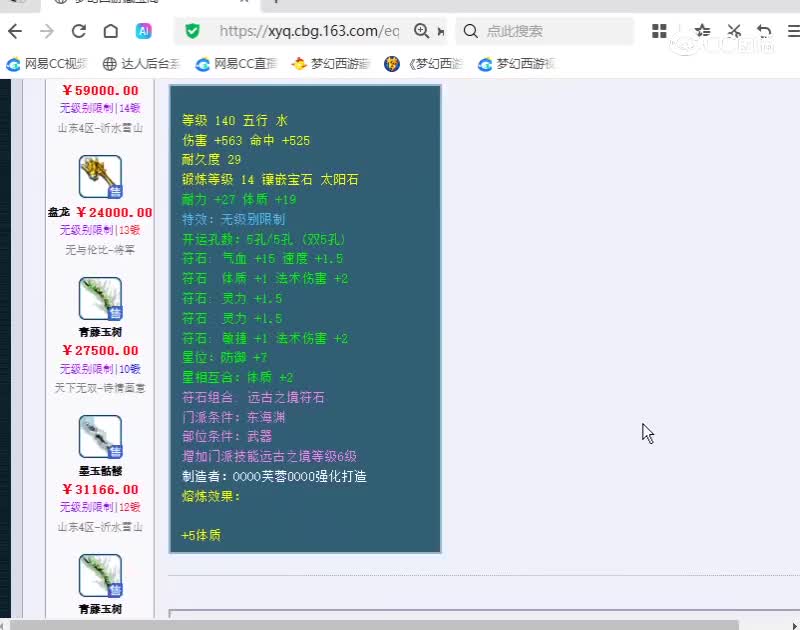
Task: Select the 盘龙 weapon item icon
Action: click(x=100, y=177)
